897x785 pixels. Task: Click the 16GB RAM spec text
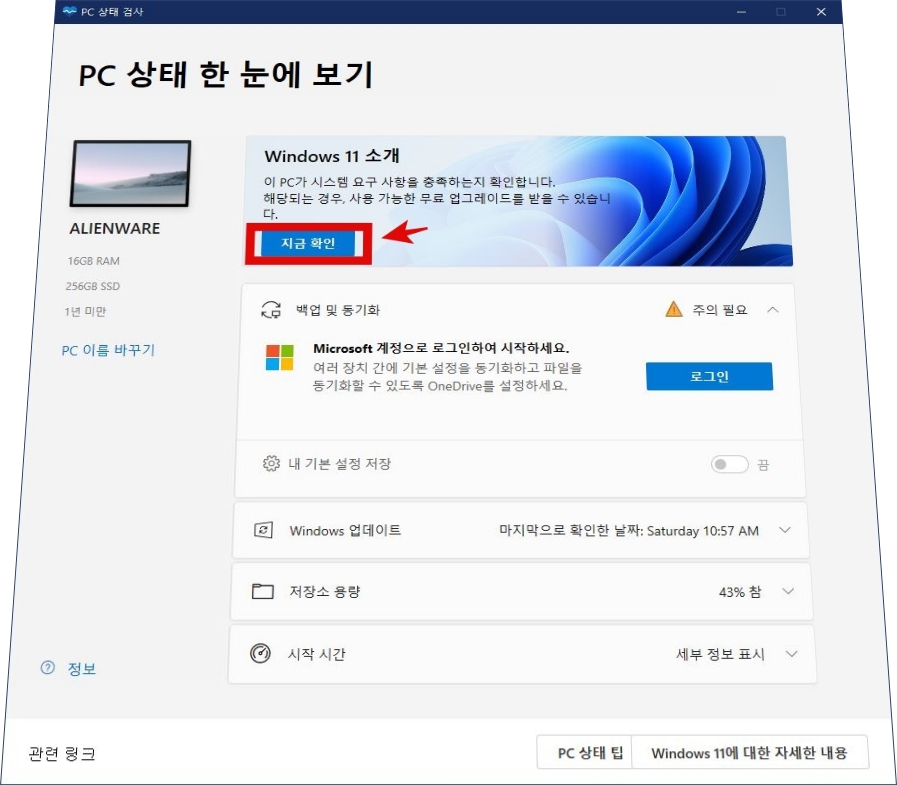93,261
